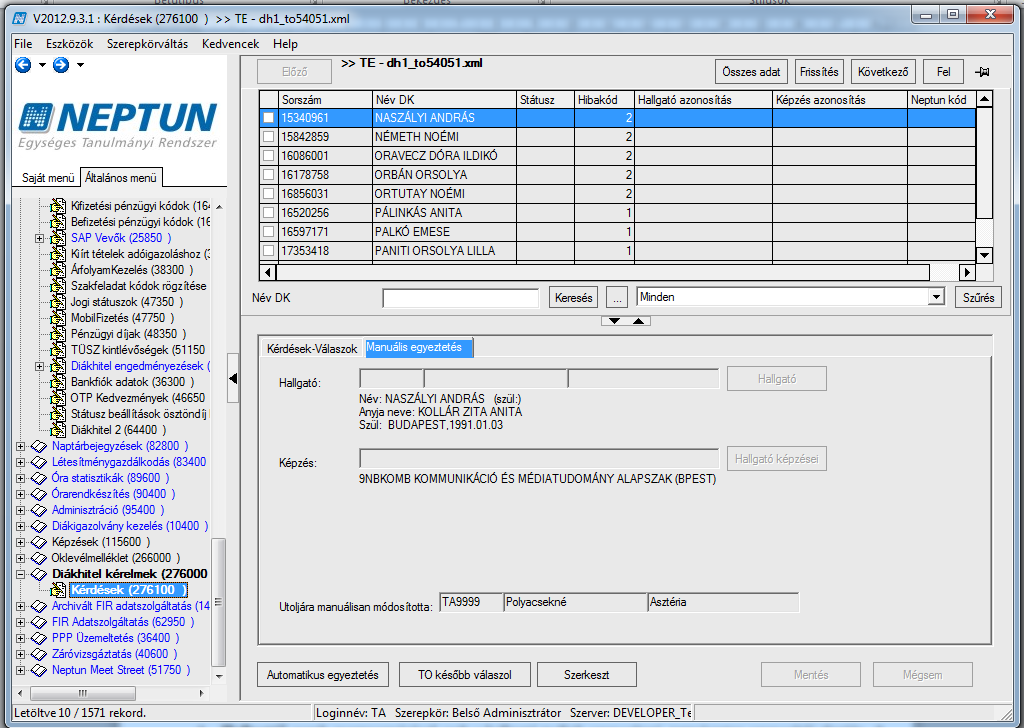This screenshot has height=728, width=1024.
Task: Click the Kérdések (276100) tree icon
Action: tap(58, 590)
